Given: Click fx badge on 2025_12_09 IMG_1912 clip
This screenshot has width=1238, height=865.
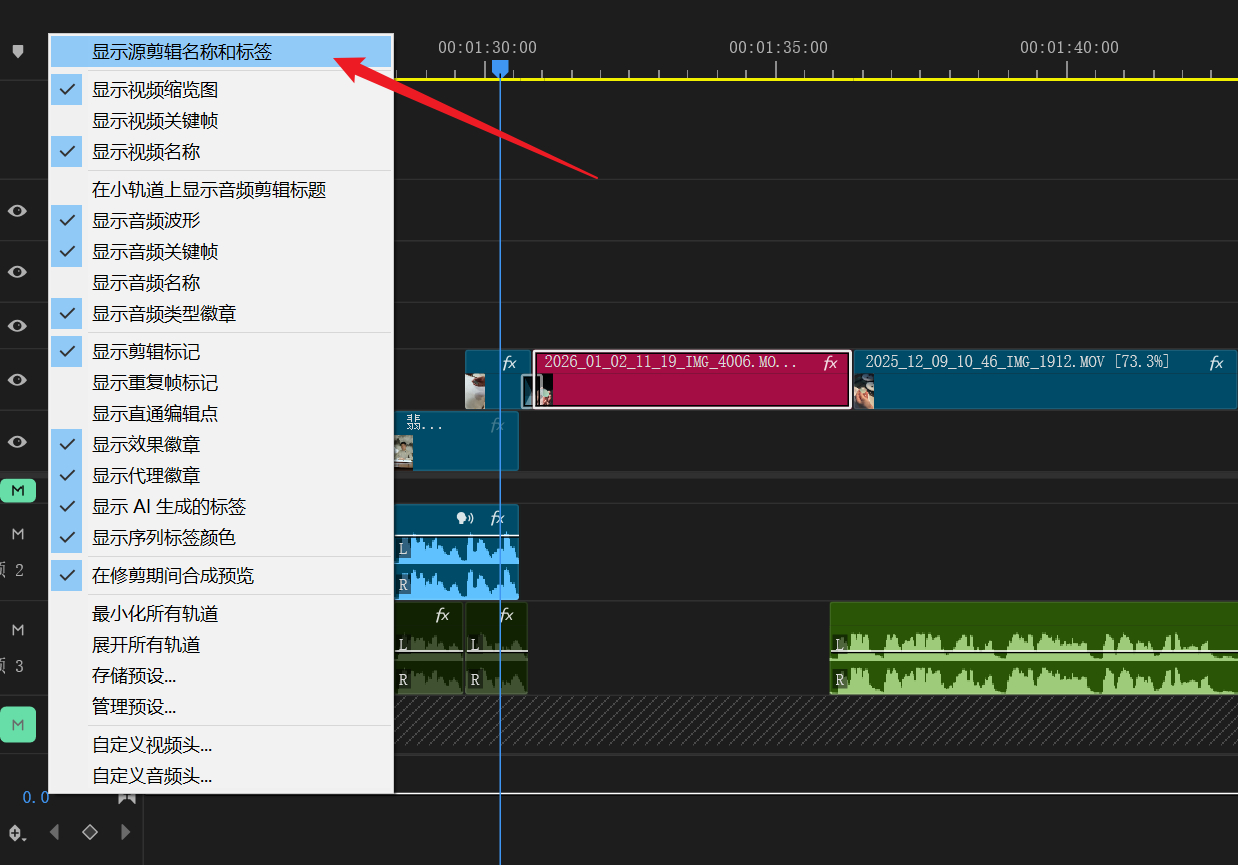Looking at the screenshot, I should click(1216, 363).
